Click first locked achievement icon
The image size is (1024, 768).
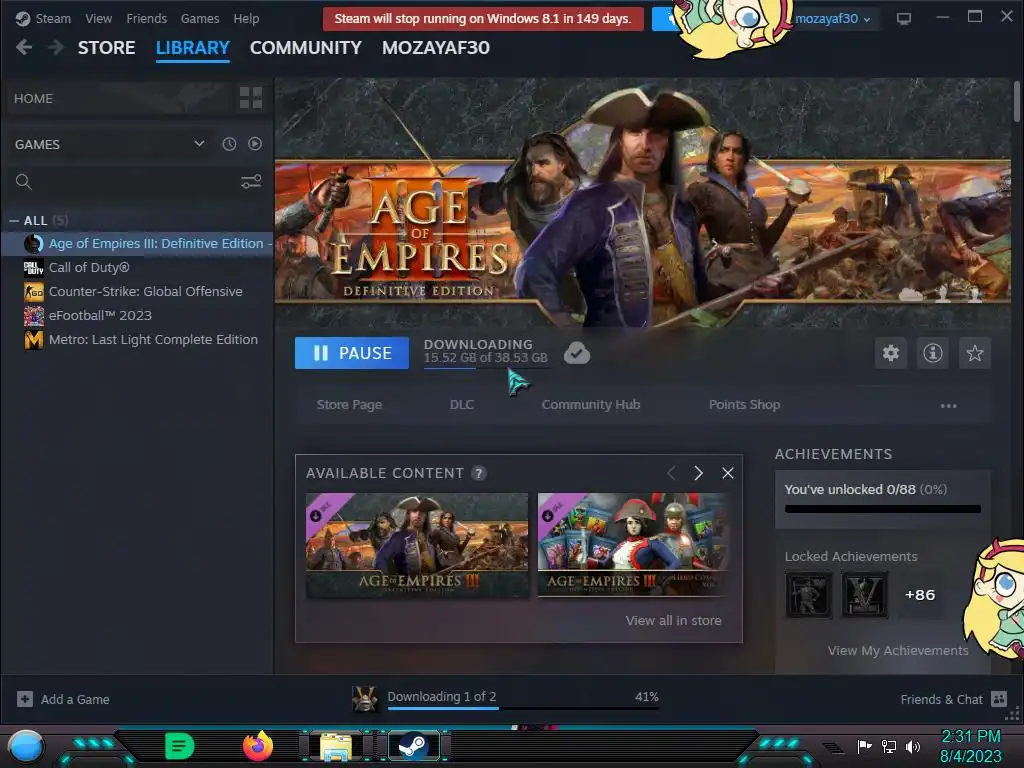point(808,594)
